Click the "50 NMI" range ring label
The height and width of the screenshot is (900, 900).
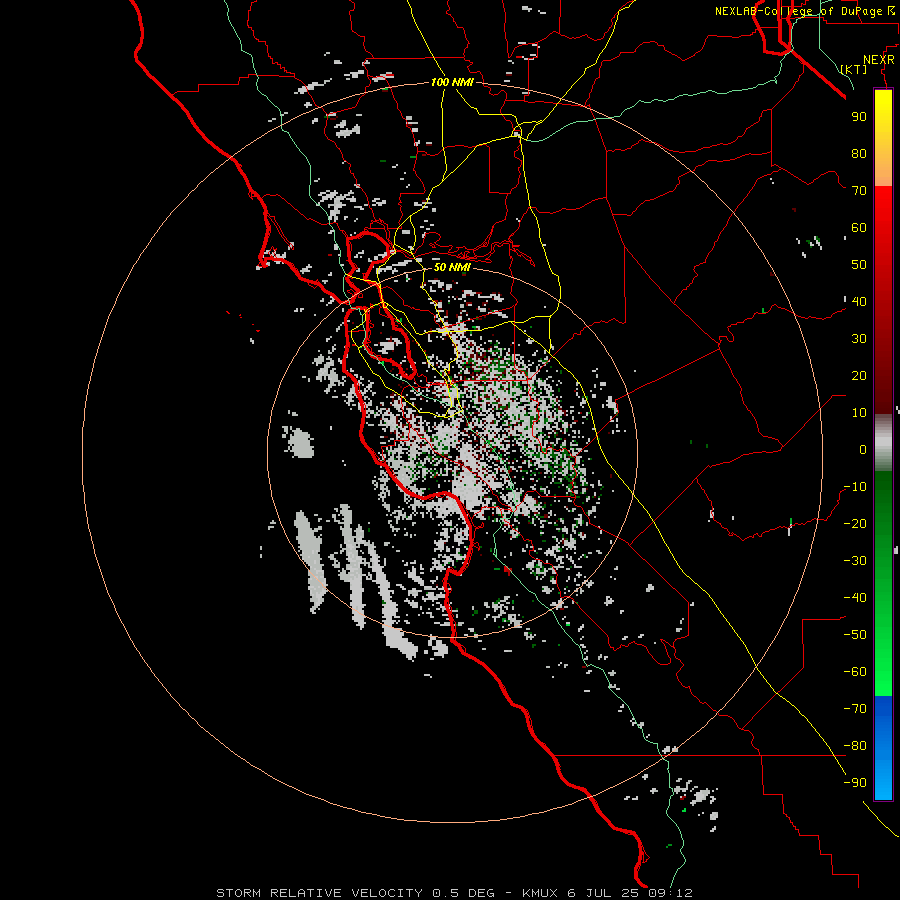click(452, 267)
